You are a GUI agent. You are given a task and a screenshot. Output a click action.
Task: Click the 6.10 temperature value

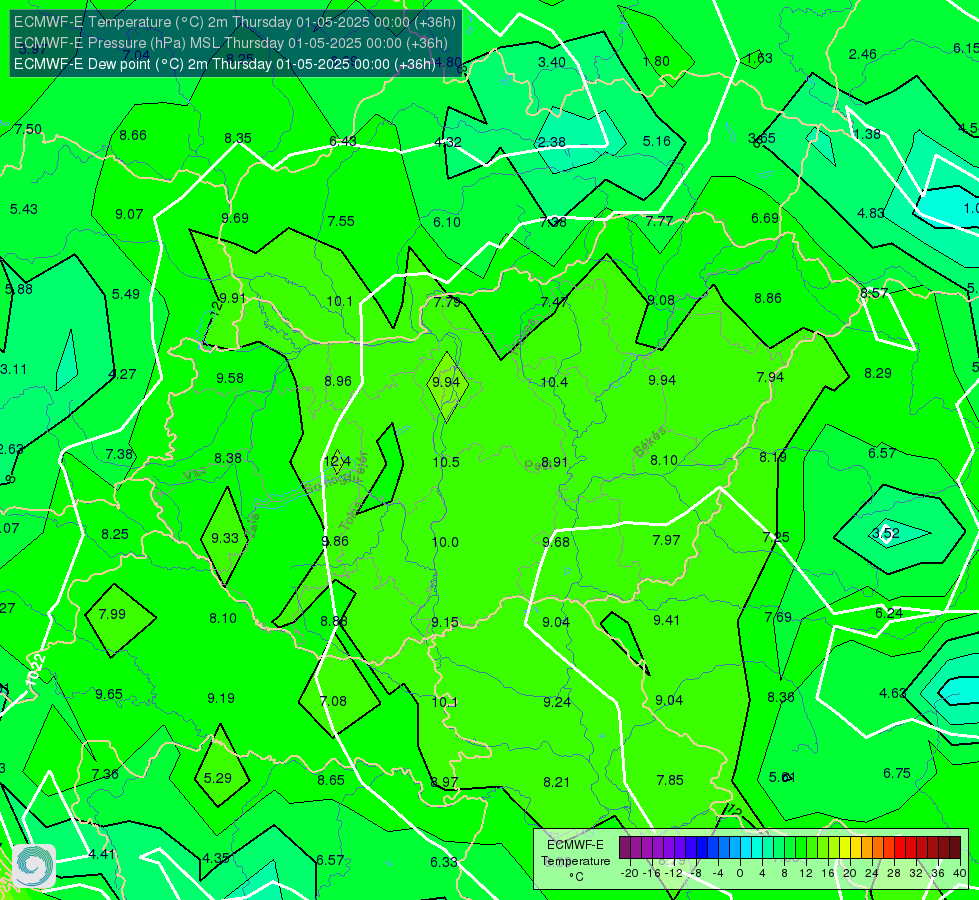pos(447,222)
